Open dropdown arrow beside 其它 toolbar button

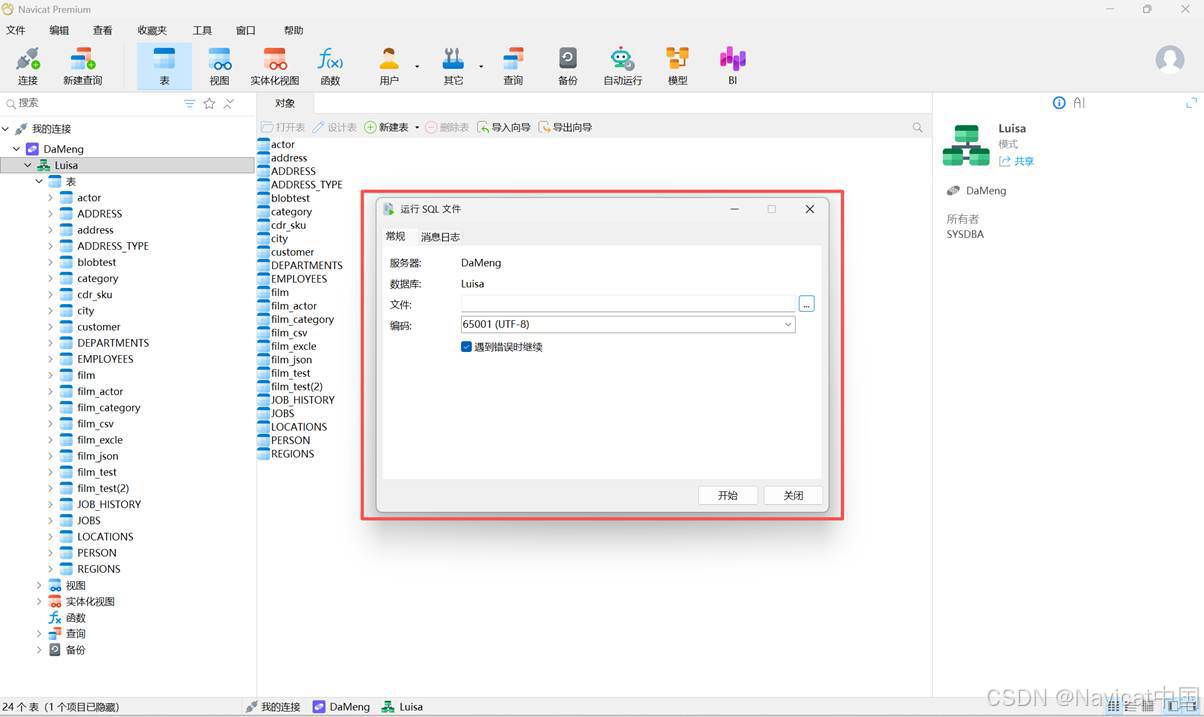(481, 67)
